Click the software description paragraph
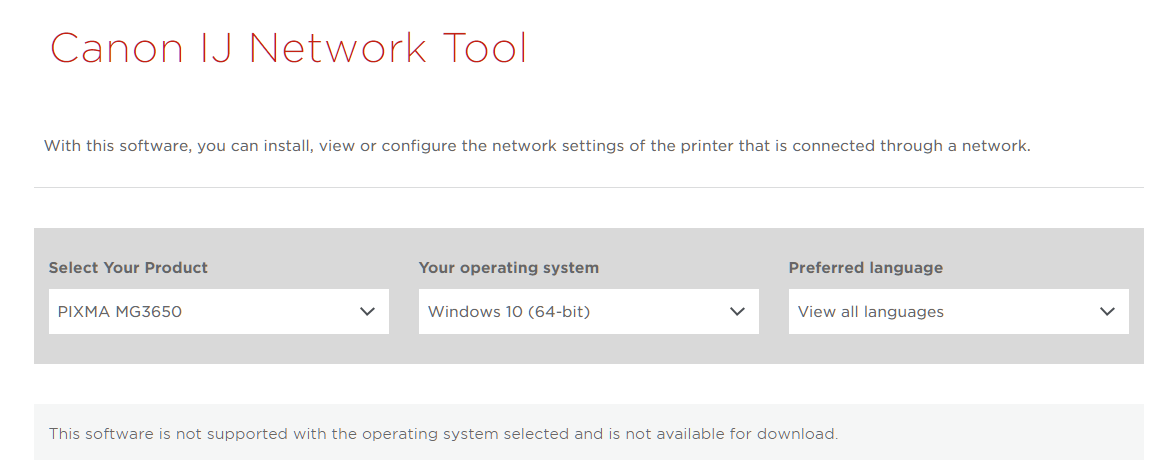 pyautogui.click(x=537, y=146)
